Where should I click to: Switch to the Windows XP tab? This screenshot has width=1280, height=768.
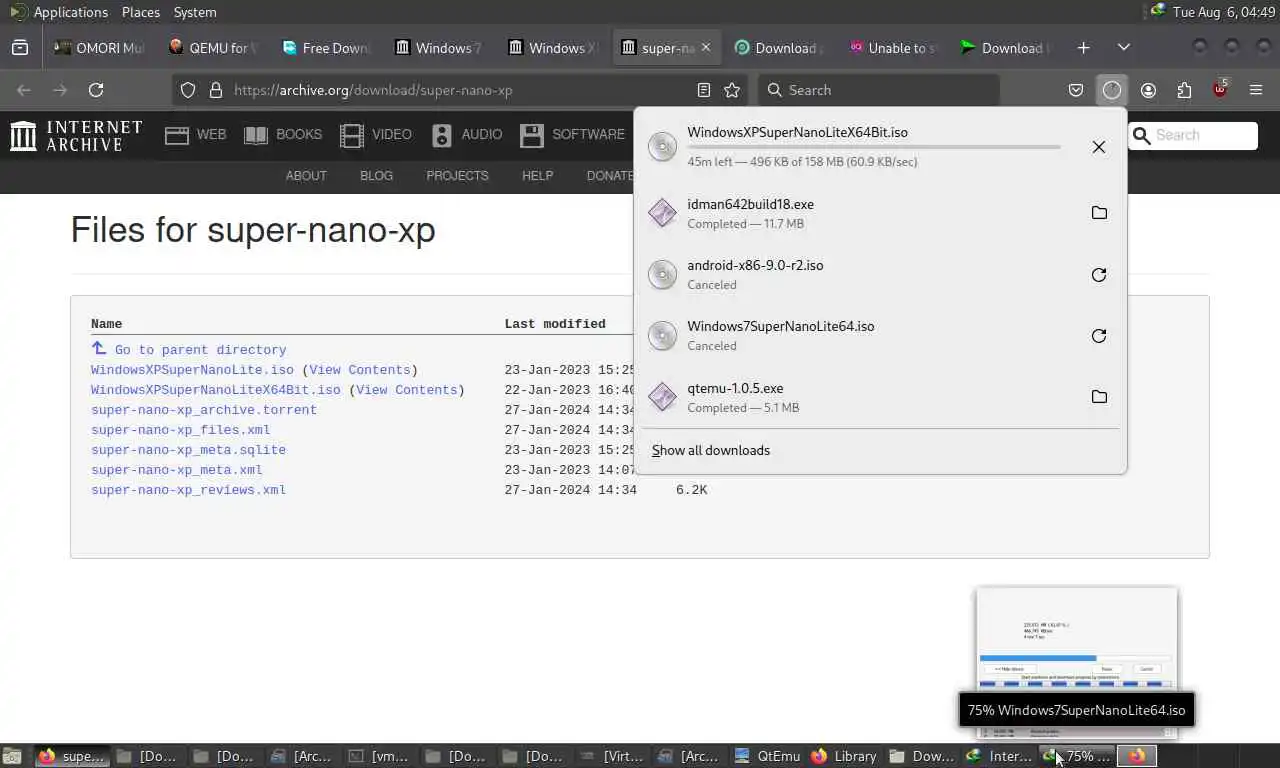pos(552,47)
